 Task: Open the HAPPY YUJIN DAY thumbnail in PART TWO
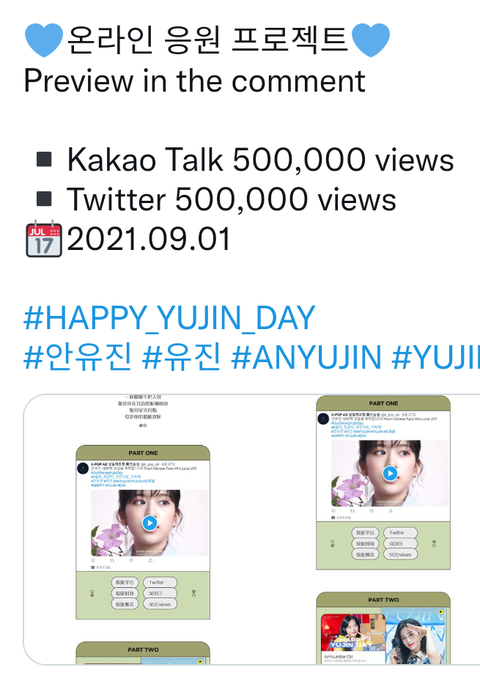point(353,633)
